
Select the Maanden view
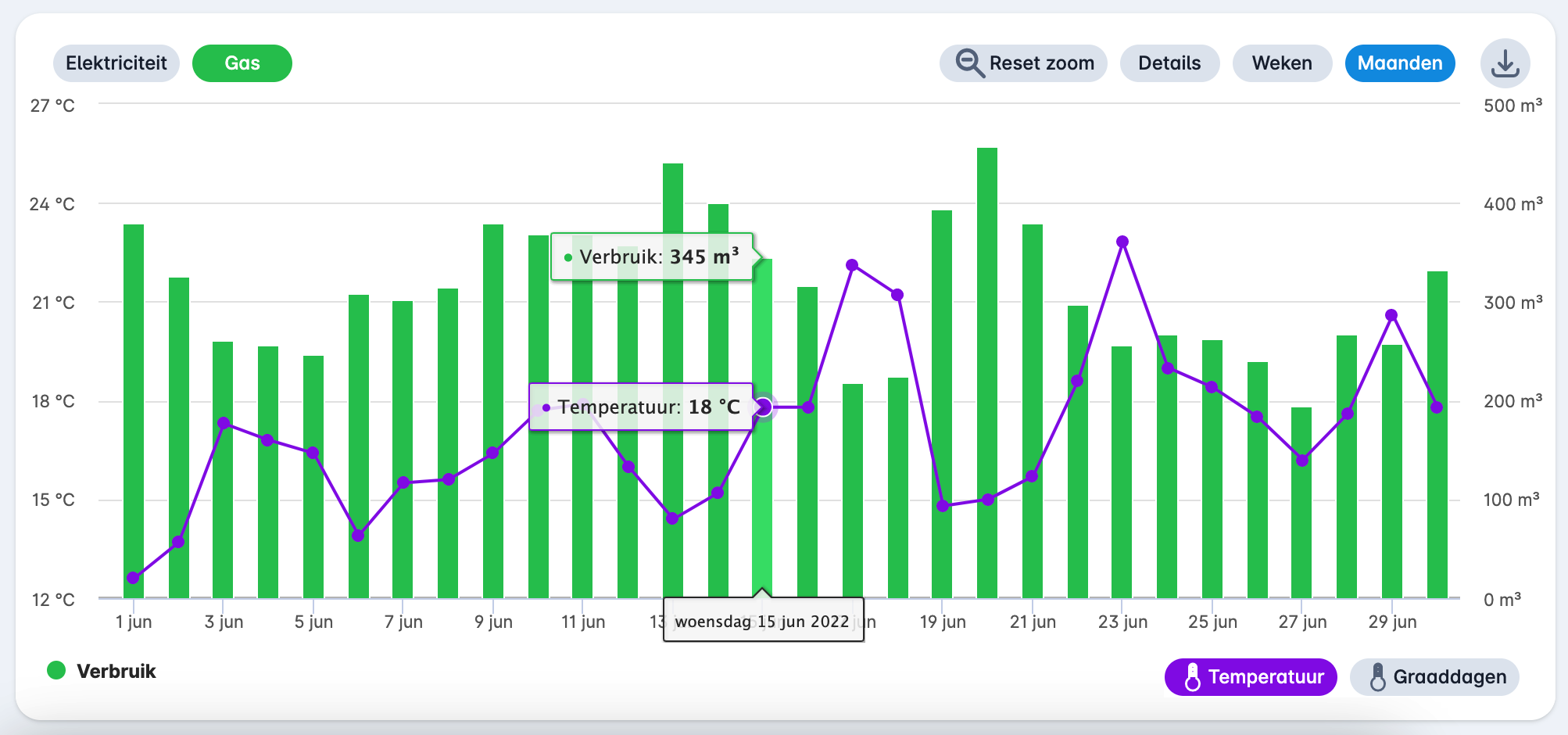pyautogui.click(x=1399, y=63)
